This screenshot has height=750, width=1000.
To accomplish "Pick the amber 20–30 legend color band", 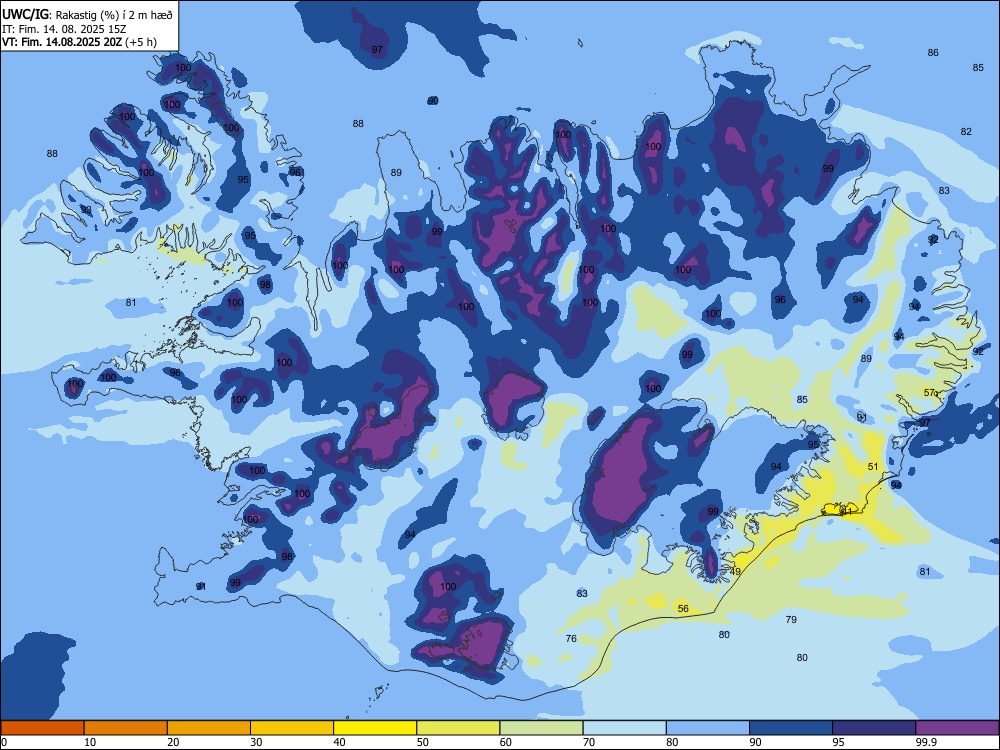I will pyautogui.click(x=209, y=728).
